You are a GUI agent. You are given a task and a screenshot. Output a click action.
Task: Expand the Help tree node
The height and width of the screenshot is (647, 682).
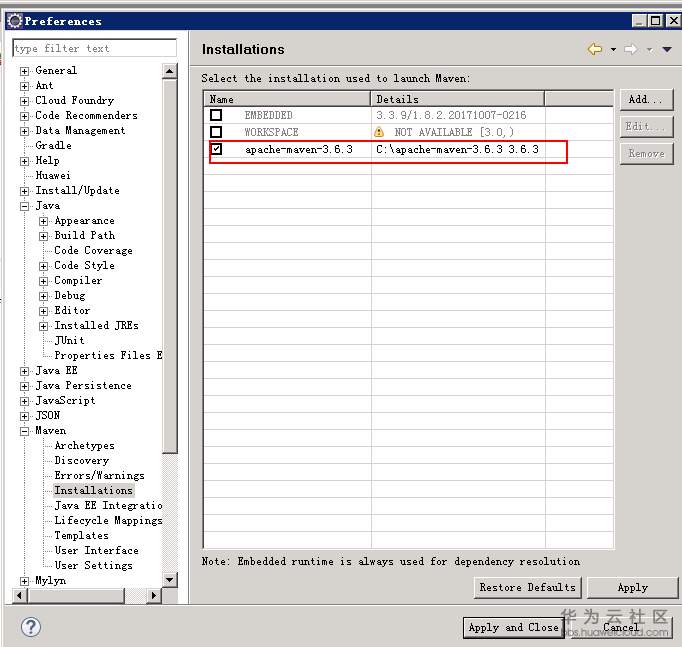tap(25, 161)
